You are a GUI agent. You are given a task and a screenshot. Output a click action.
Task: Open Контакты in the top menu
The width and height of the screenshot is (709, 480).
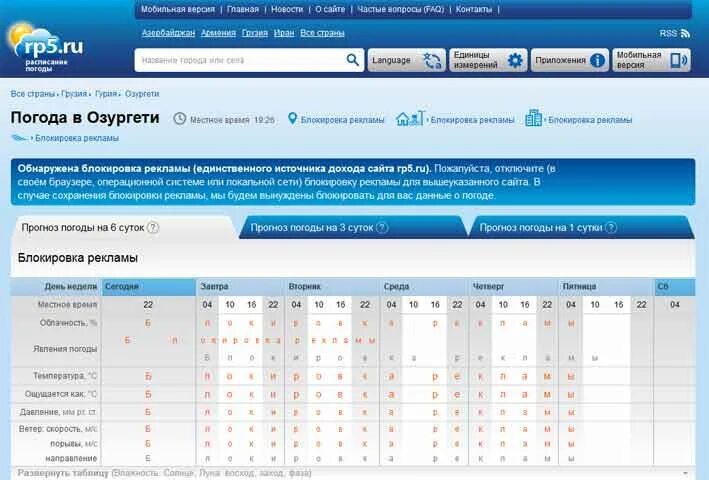474,9
